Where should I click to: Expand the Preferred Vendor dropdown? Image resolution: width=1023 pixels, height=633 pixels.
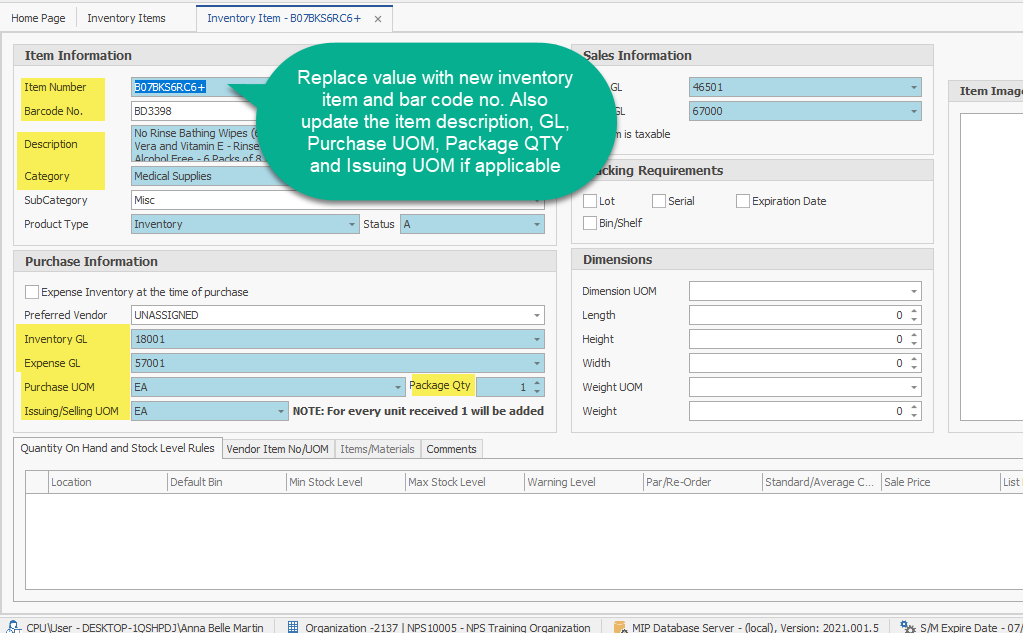pyautogui.click(x=537, y=315)
